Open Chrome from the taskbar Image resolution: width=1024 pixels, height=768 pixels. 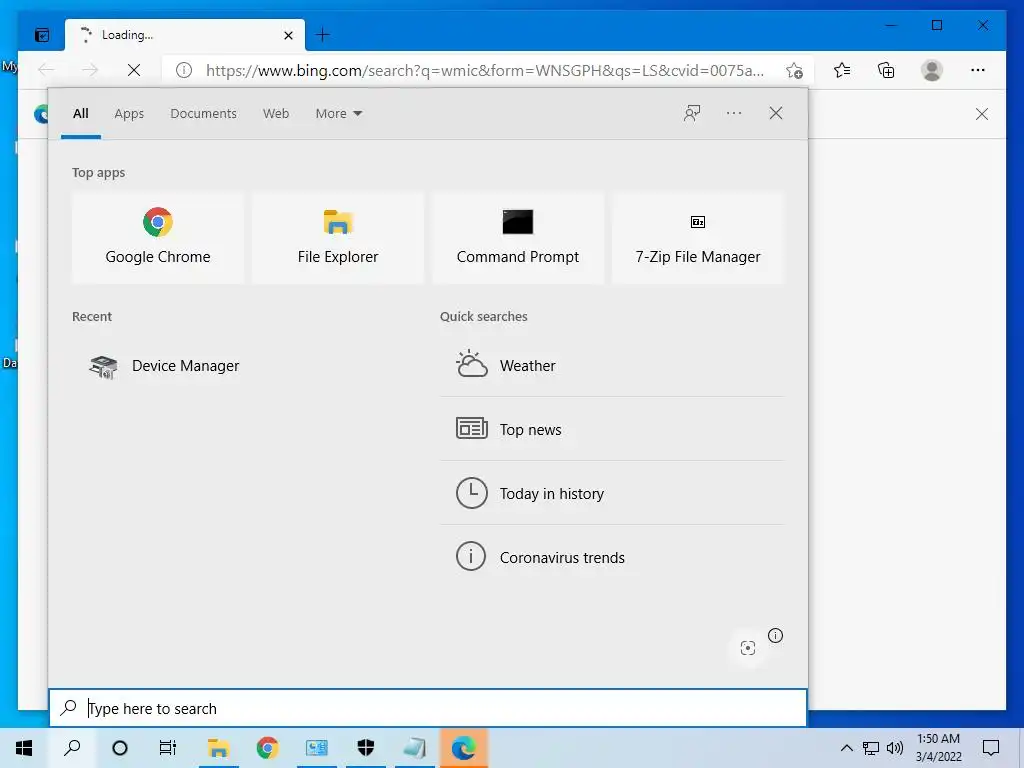(x=267, y=748)
